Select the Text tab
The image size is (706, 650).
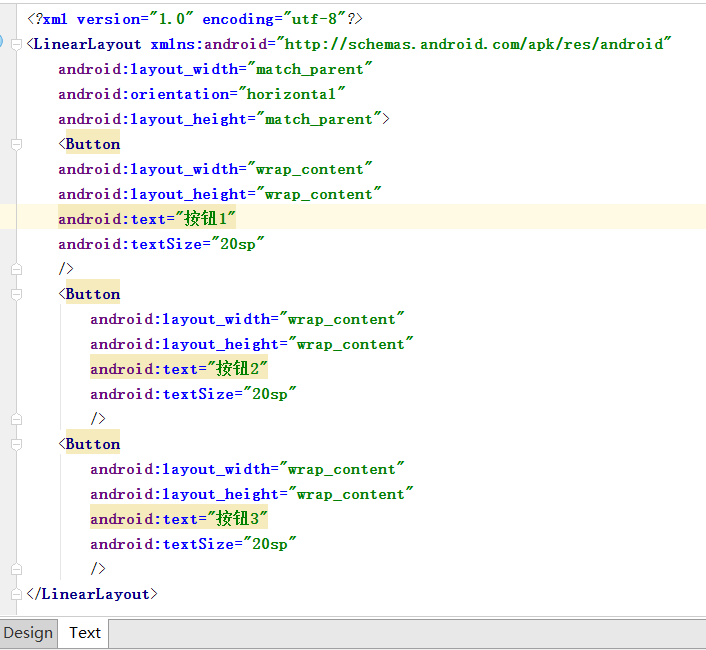[x=85, y=633]
